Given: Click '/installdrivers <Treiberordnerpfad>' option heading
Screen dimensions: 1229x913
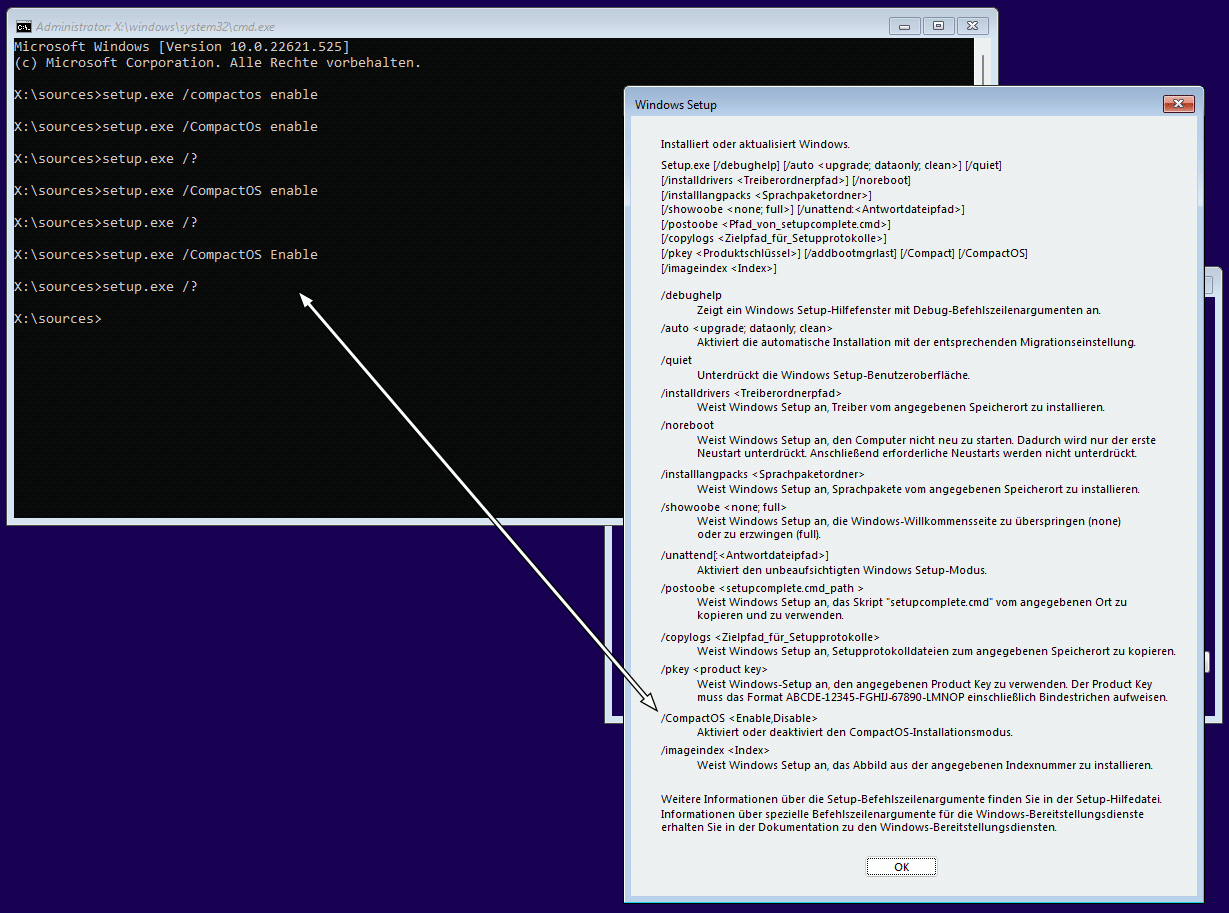Looking at the screenshot, I should (751, 393).
